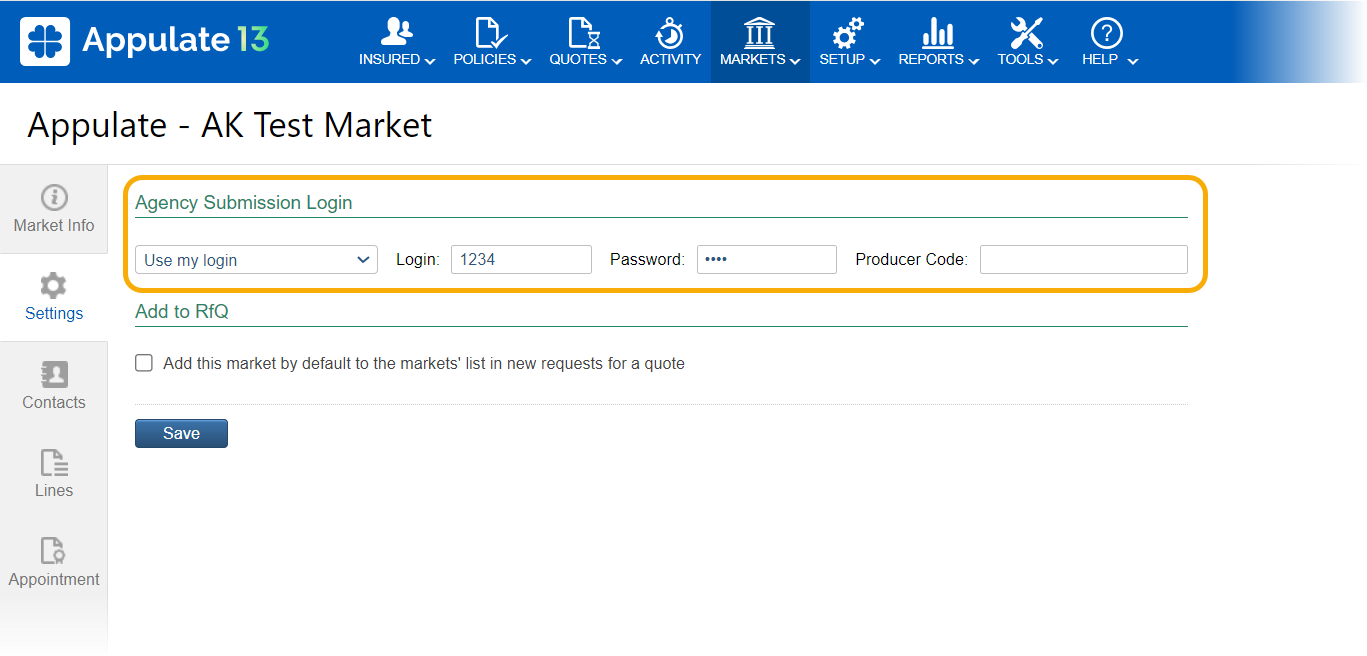Enable adding market by default to RfQ
The height and width of the screenshot is (656, 1367).
click(x=144, y=363)
